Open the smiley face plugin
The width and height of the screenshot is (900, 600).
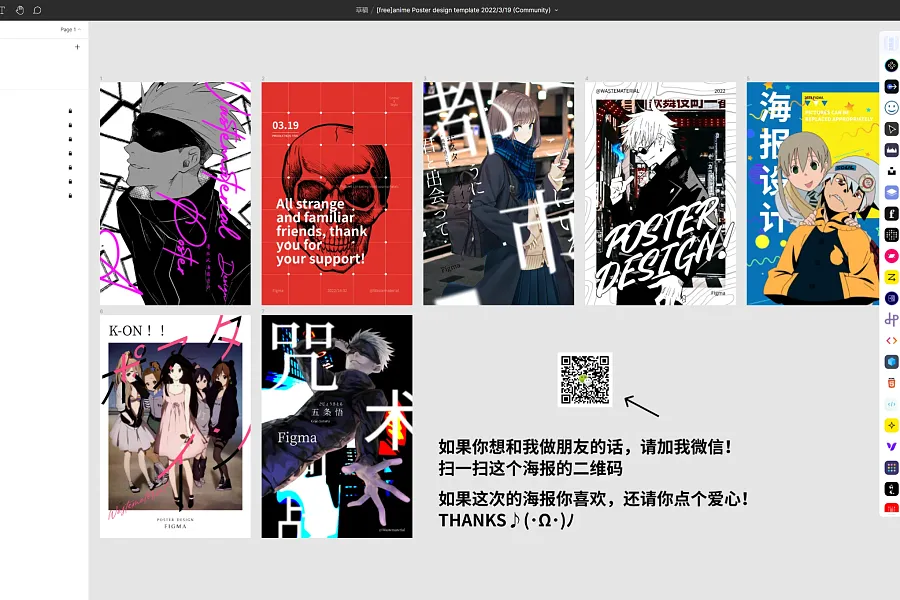(891, 108)
